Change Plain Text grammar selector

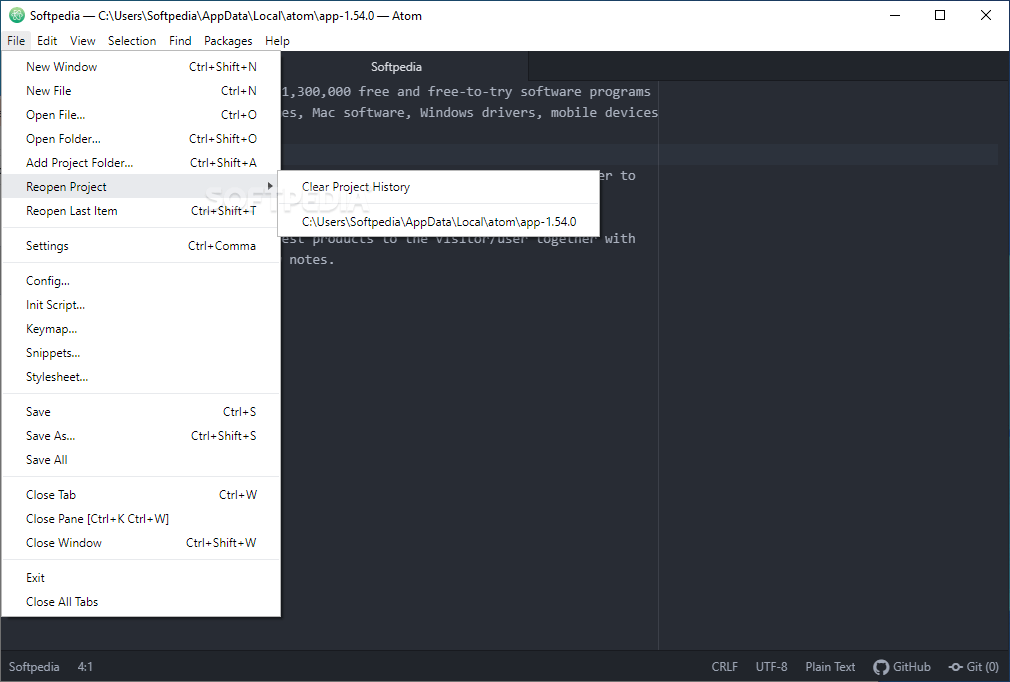(x=830, y=667)
